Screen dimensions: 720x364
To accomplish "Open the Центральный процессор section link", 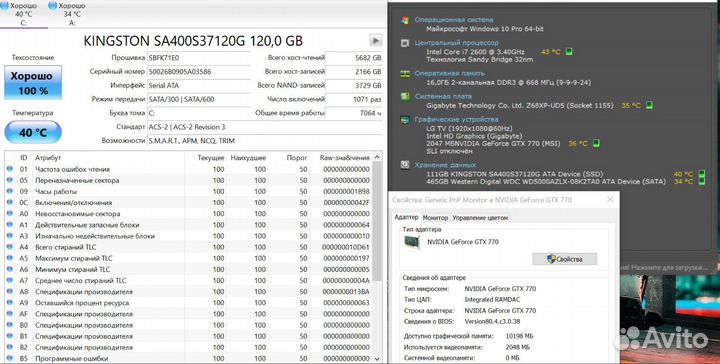I will (456, 43).
